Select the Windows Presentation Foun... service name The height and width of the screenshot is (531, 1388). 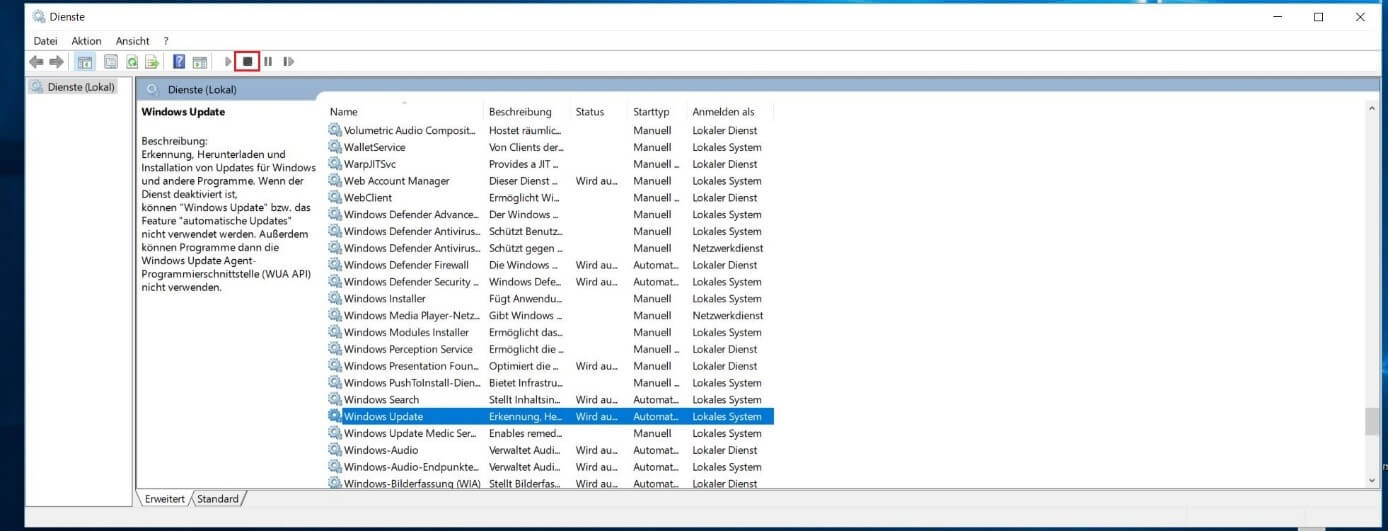pos(412,366)
